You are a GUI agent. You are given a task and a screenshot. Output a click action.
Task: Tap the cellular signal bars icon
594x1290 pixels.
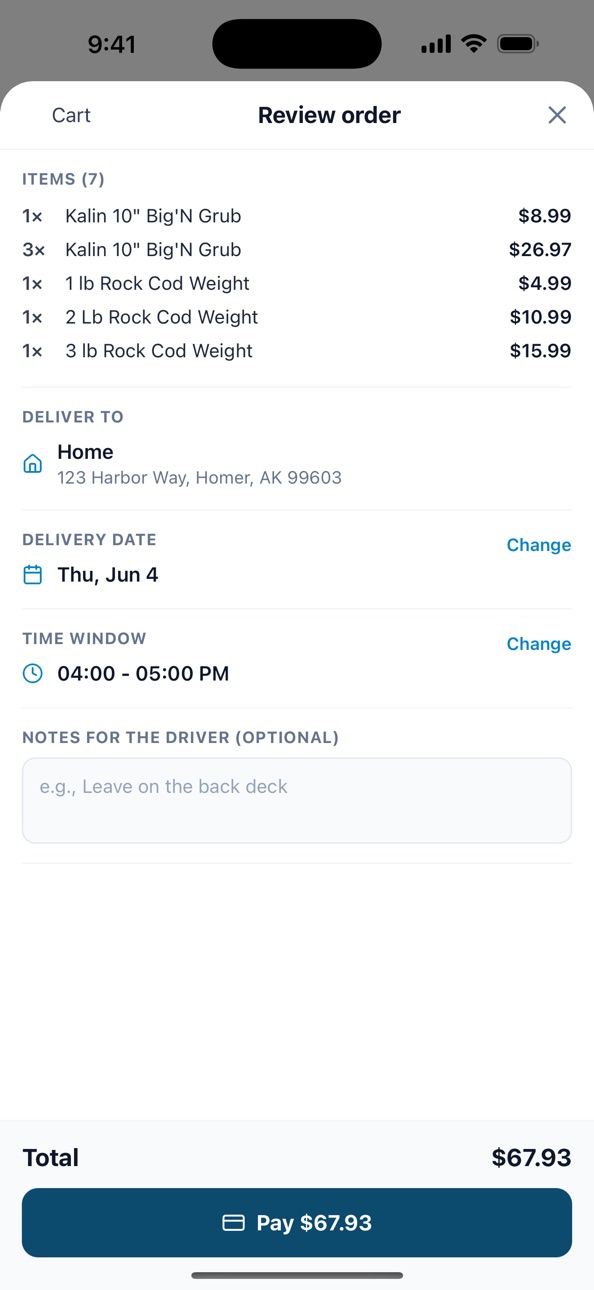[x=436, y=45]
